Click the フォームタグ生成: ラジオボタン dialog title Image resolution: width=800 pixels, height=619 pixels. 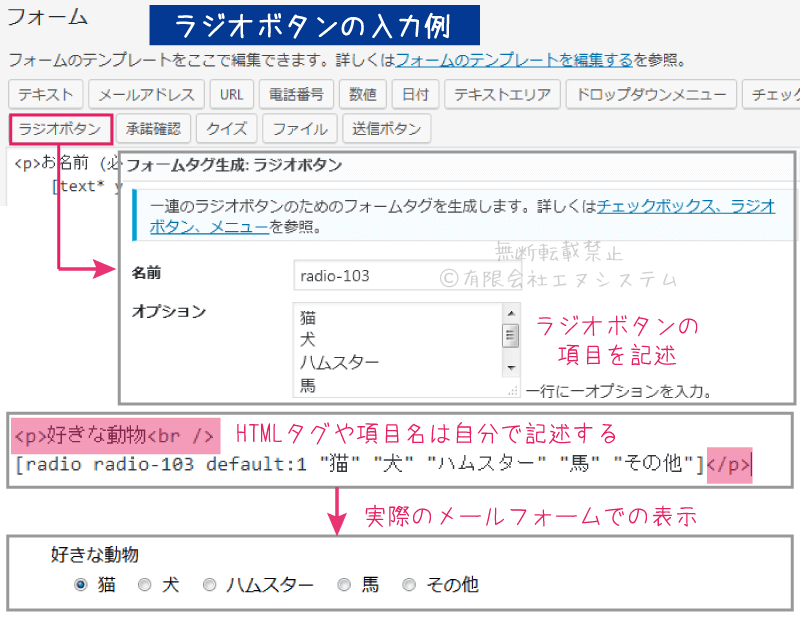[x=234, y=165]
